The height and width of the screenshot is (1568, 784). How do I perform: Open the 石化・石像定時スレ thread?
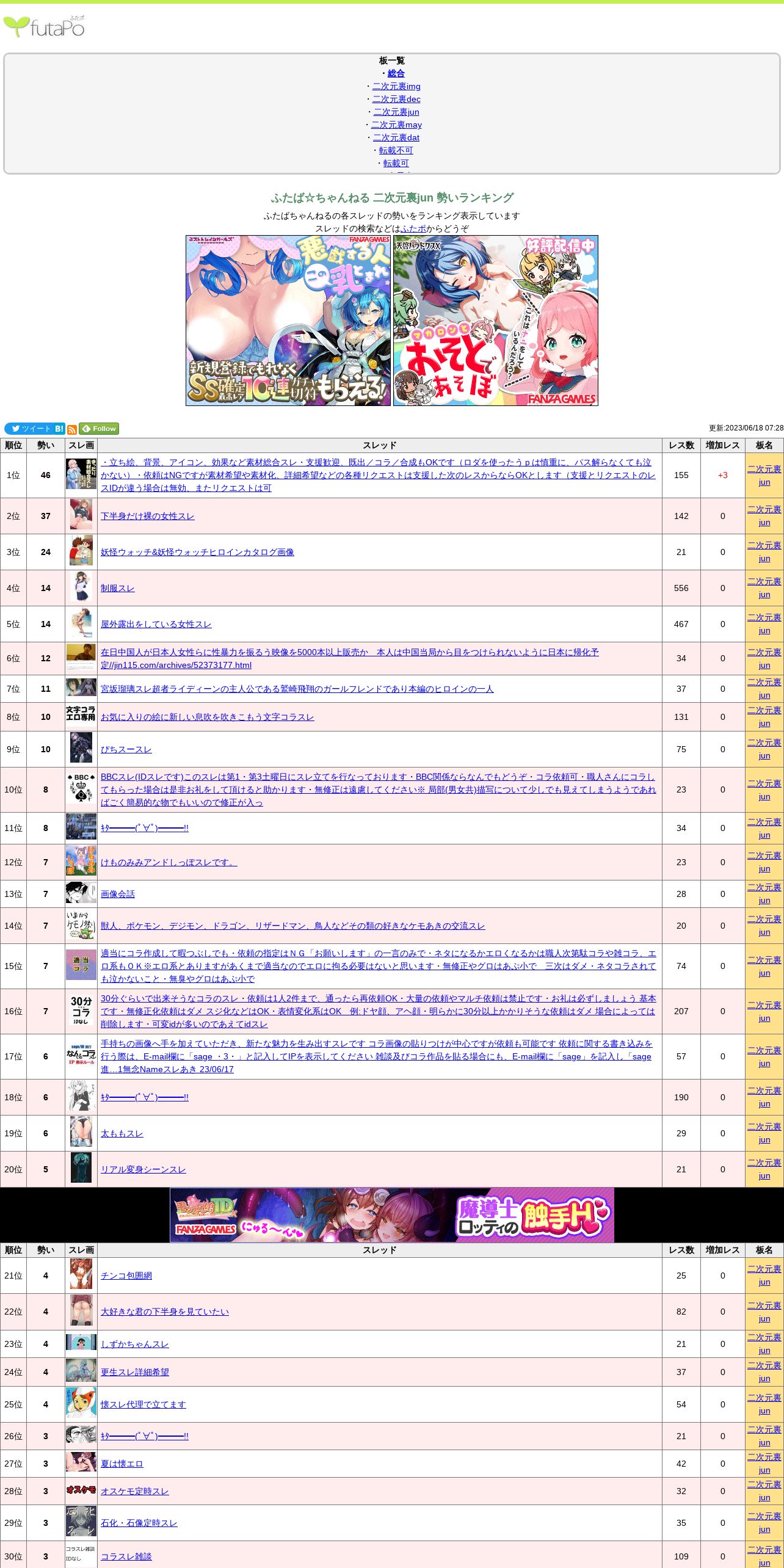(x=139, y=1523)
